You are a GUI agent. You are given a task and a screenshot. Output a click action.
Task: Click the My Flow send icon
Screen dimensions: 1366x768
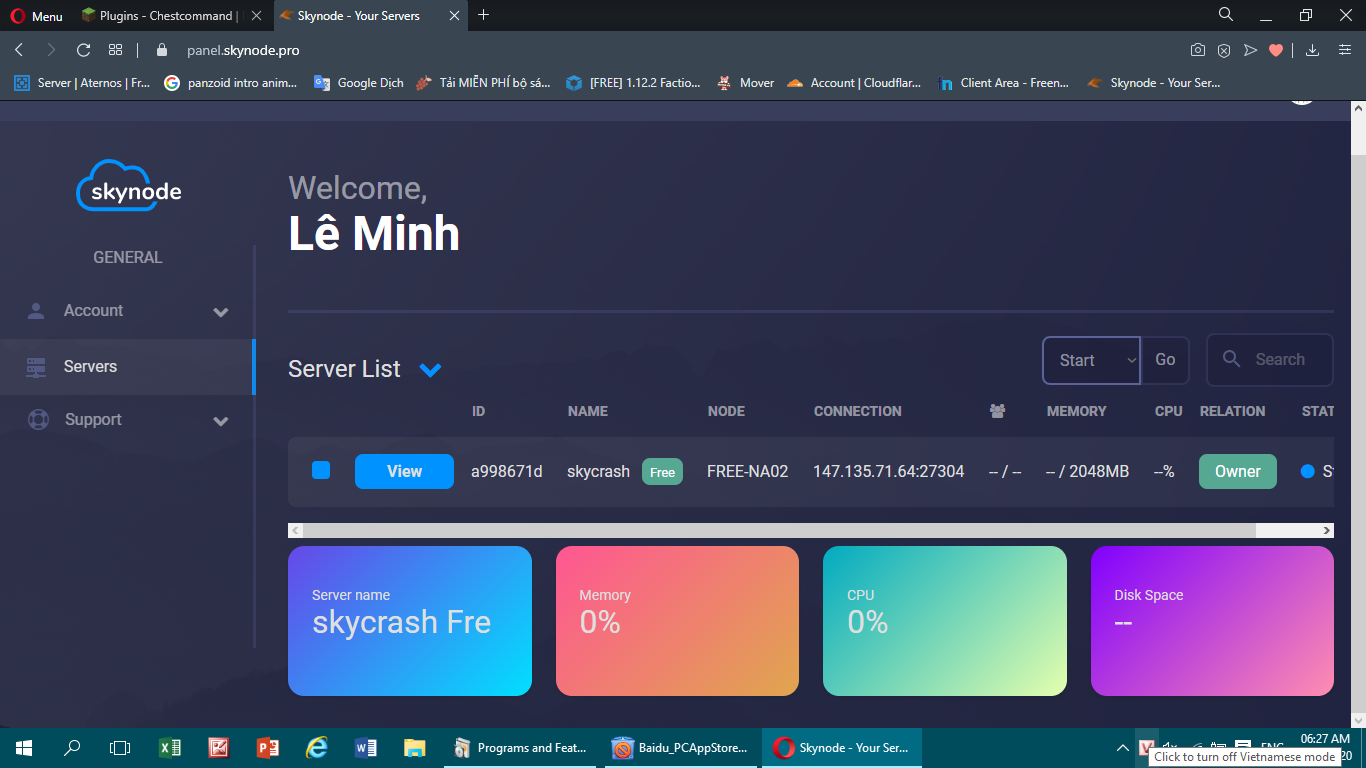(1250, 50)
